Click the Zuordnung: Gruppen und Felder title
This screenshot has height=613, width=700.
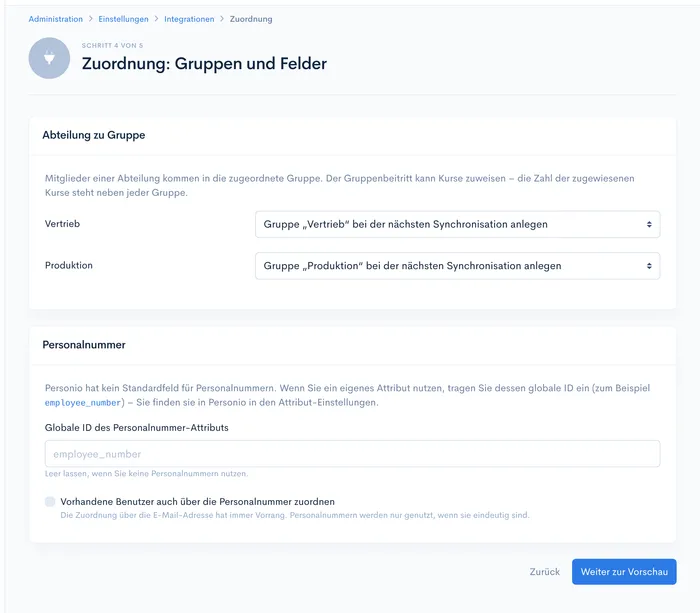(204, 64)
